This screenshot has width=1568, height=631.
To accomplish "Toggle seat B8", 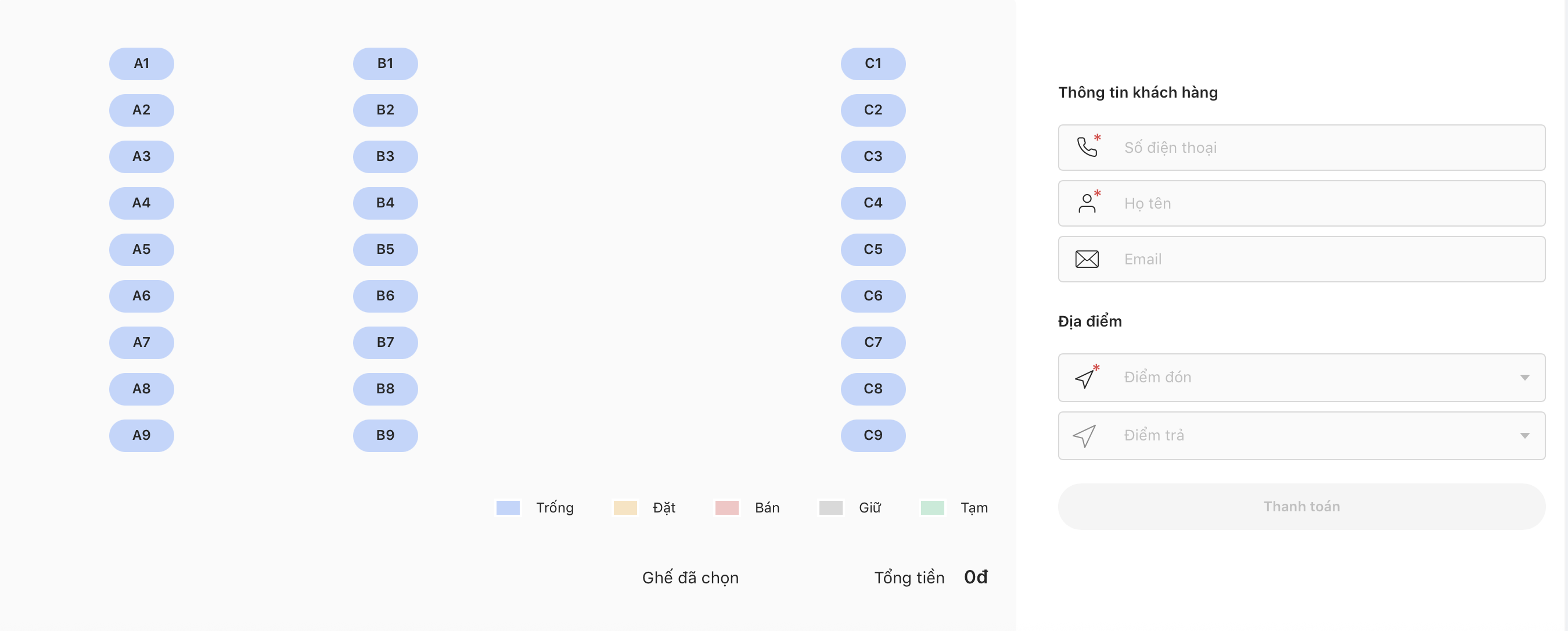I will 385,389.
